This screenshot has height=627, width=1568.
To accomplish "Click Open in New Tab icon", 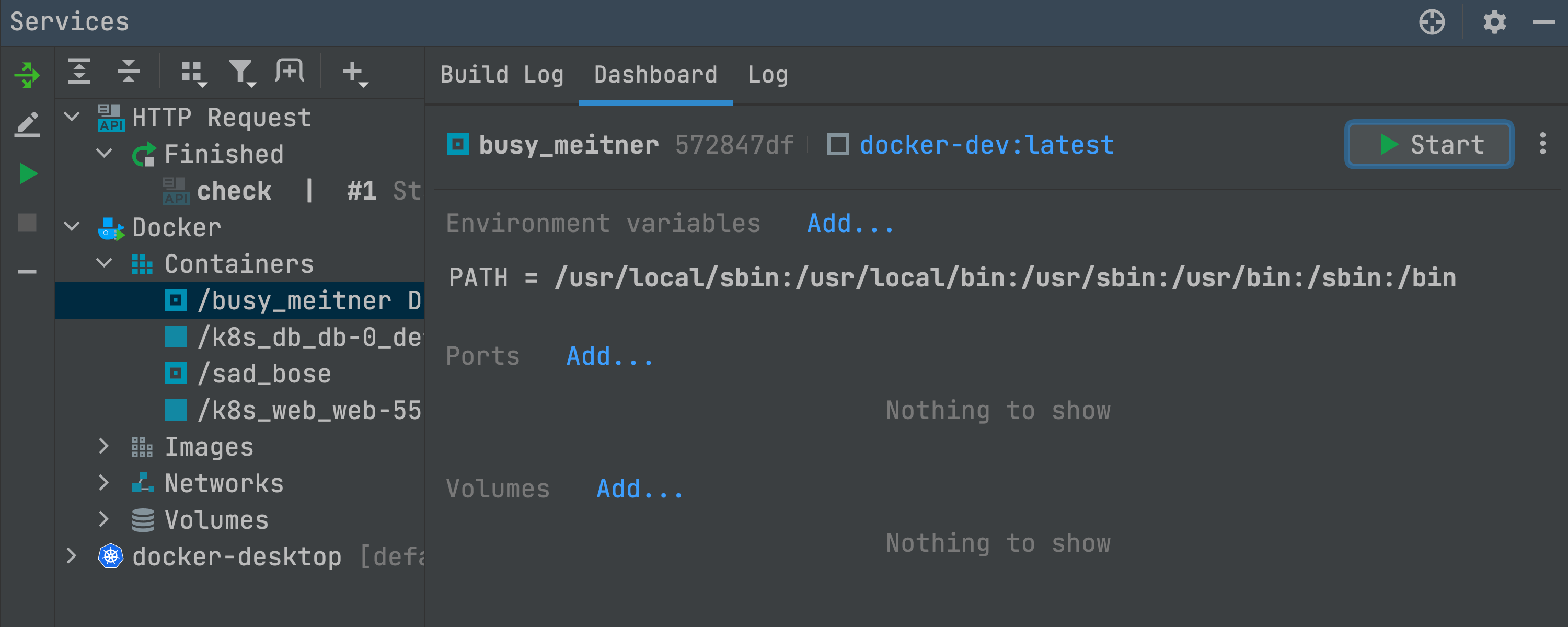I will pos(290,72).
